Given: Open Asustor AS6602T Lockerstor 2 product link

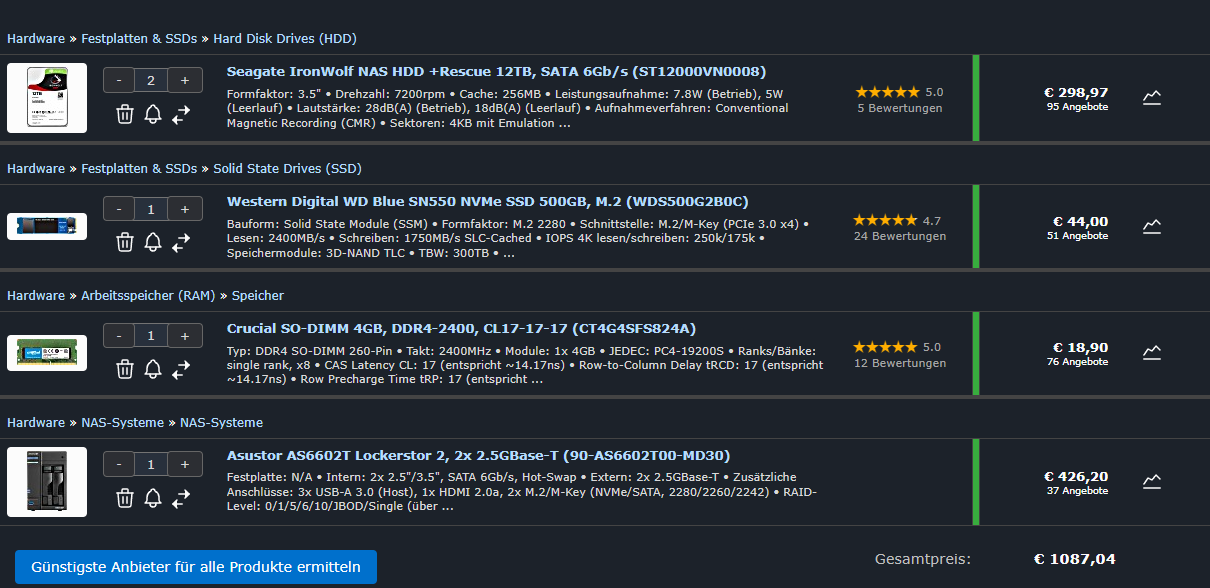Looking at the screenshot, I should click(x=478, y=456).
